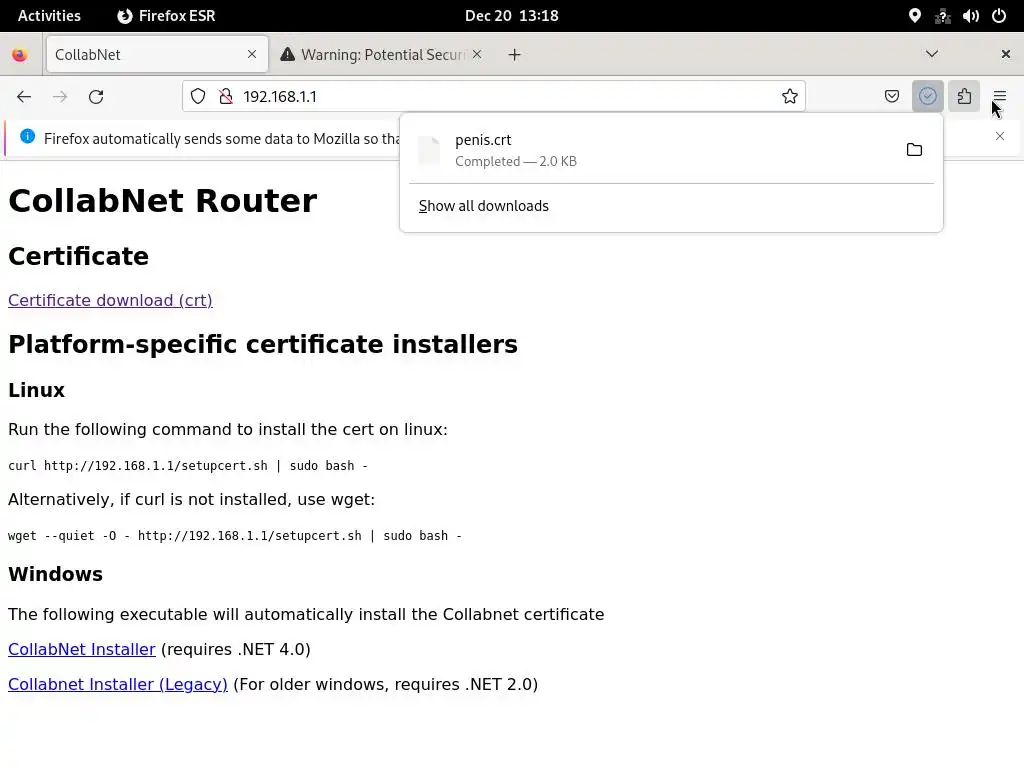This screenshot has height=768, width=1024.
Task: Click the info icon in notification bar
Action: point(27,136)
